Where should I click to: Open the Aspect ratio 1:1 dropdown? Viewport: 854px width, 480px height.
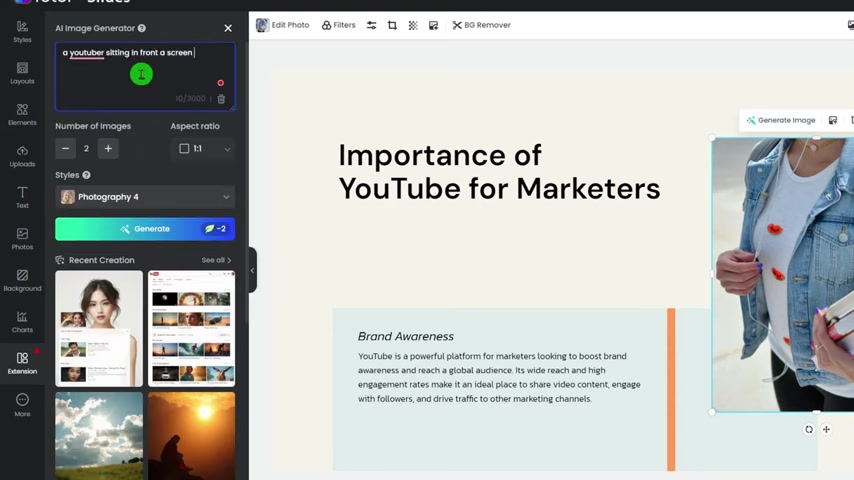pyautogui.click(x=204, y=148)
